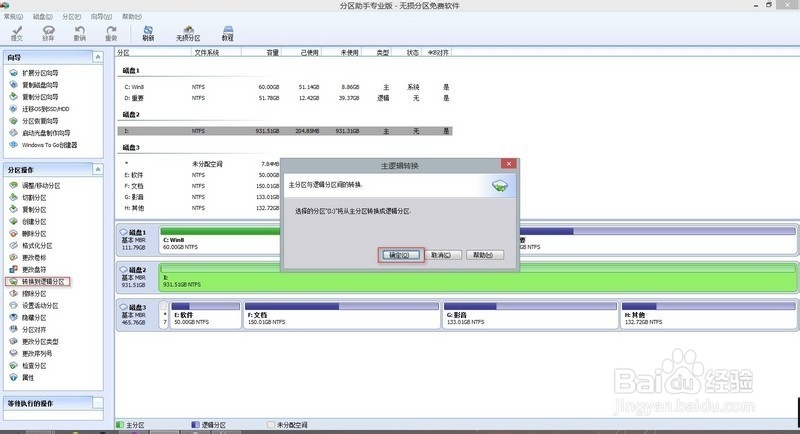The height and width of the screenshot is (434, 800).
Task: Open the 无损分区 toolbar tool
Action: 188,34
